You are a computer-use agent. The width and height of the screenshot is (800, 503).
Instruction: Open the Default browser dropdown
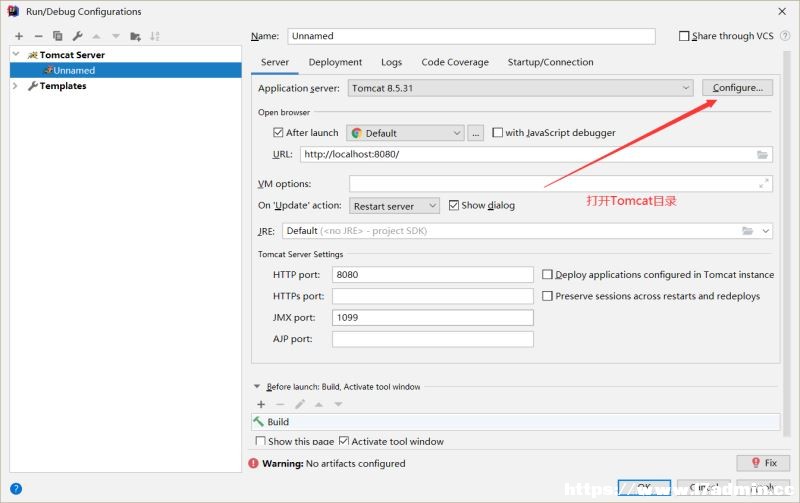coord(405,133)
